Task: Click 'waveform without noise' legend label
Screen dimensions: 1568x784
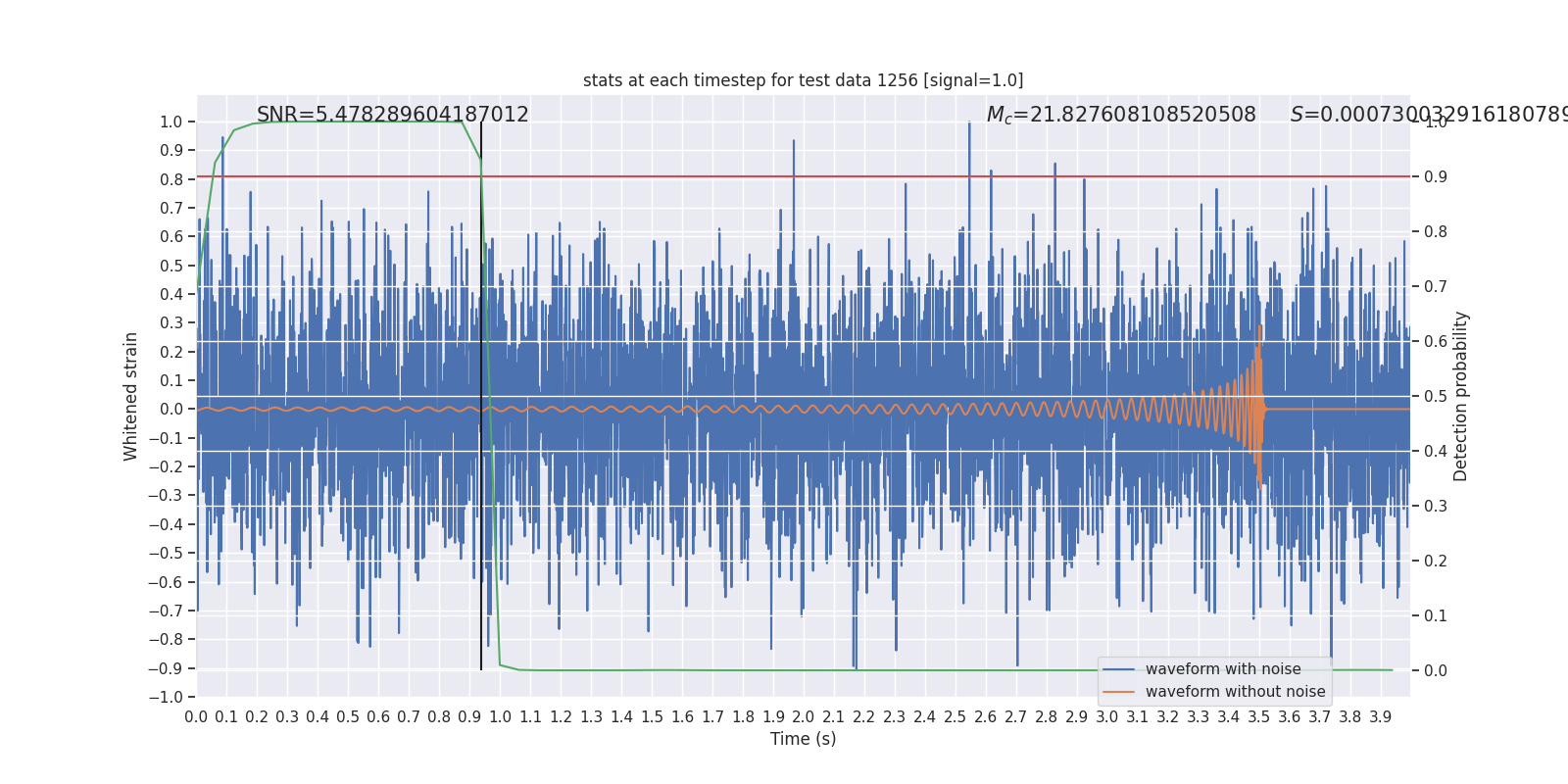Action: (1235, 692)
